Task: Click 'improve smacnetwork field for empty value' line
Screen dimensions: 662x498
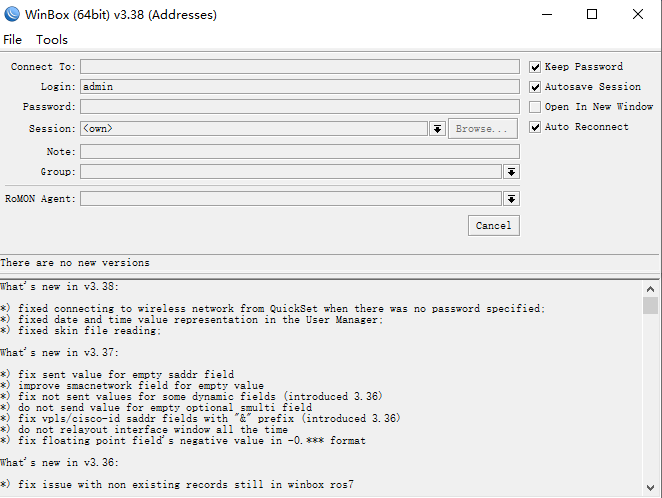Action: click(x=132, y=385)
